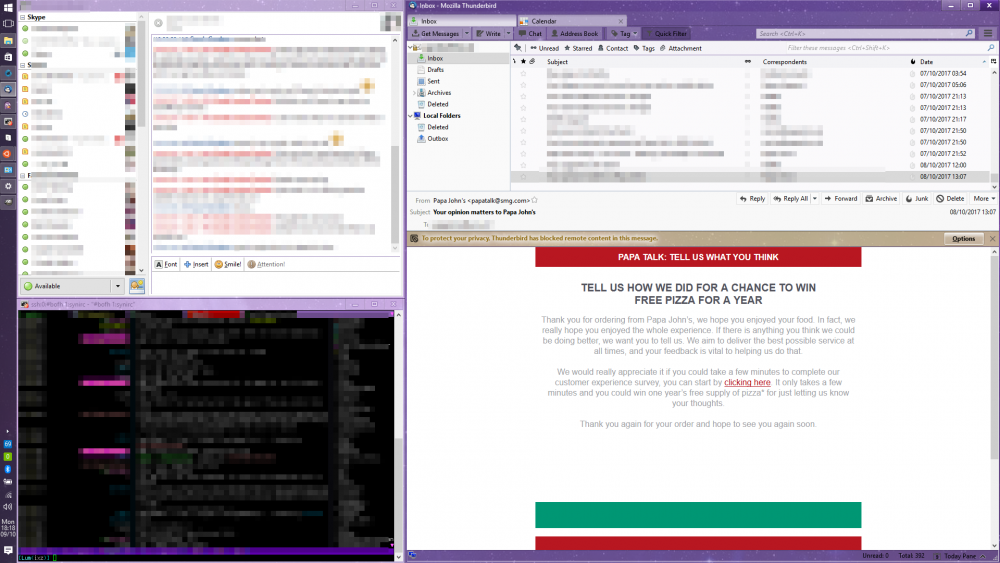1000x563 pixels.
Task: Open the Address Book
Action: [x=574, y=33]
